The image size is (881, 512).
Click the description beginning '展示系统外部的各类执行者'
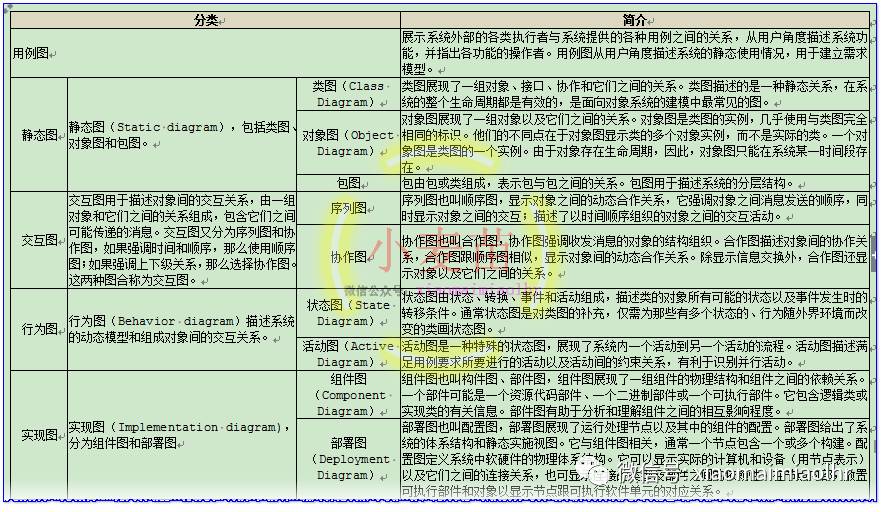click(x=635, y=53)
